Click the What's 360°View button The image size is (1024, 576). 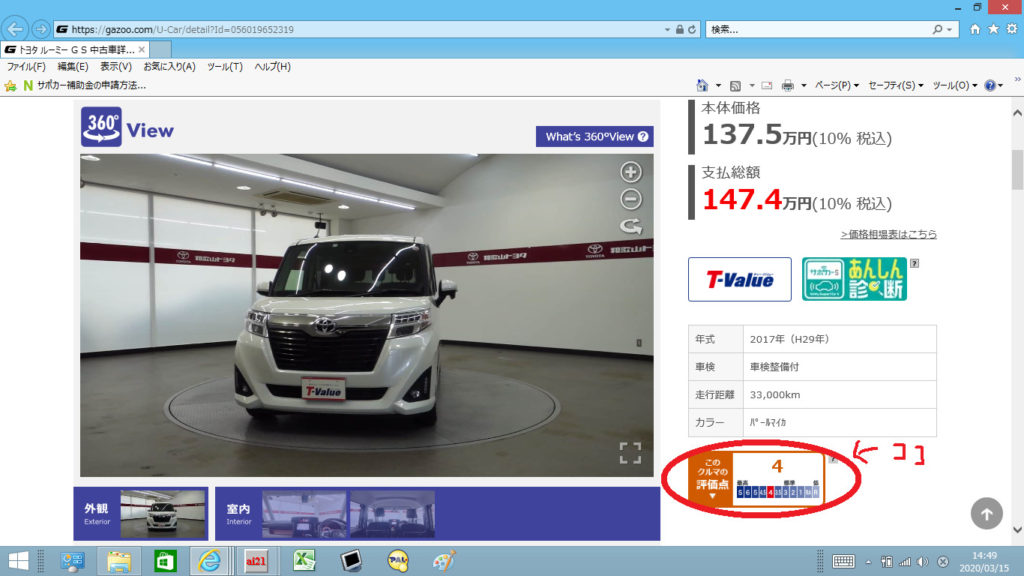click(x=594, y=136)
